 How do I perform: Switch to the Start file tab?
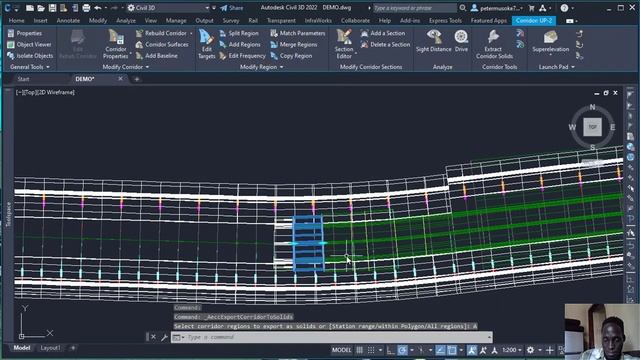[23, 79]
